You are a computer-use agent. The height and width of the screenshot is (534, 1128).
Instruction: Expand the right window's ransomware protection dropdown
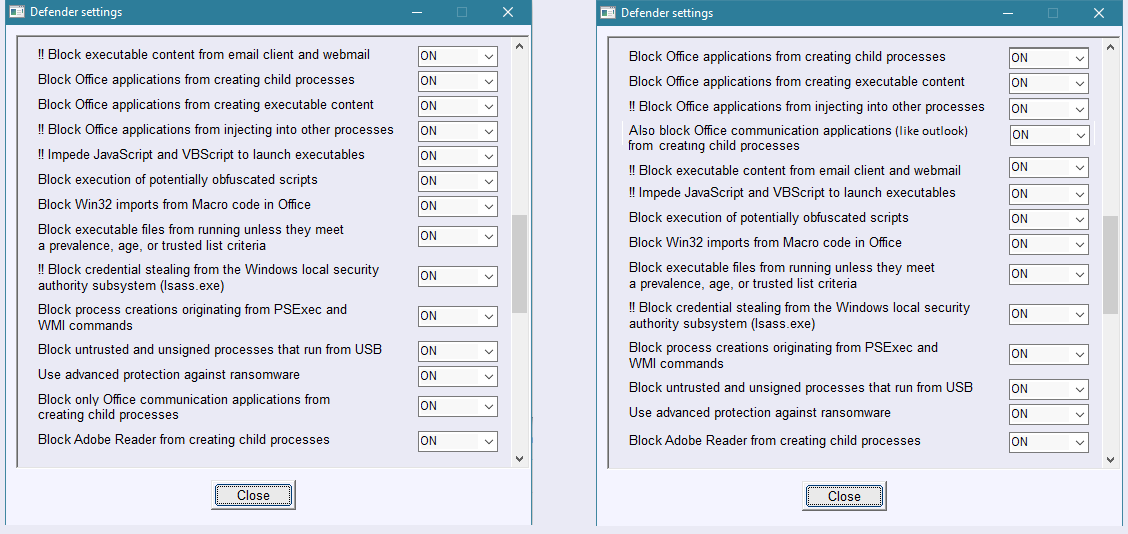(x=1048, y=414)
